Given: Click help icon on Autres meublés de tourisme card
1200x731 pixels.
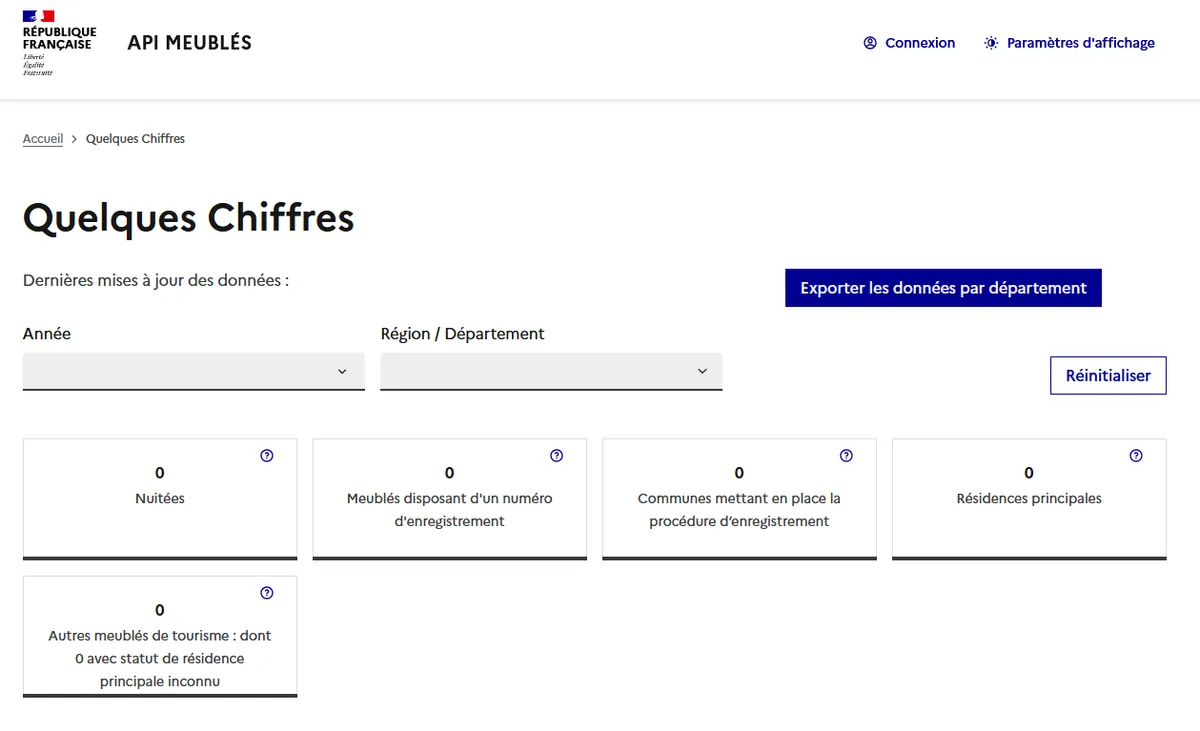Looking at the screenshot, I should click(267, 593).
